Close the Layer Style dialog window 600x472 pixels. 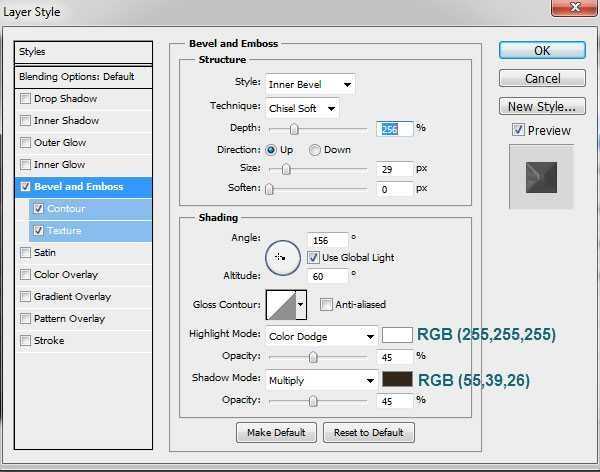pos(573,9)
